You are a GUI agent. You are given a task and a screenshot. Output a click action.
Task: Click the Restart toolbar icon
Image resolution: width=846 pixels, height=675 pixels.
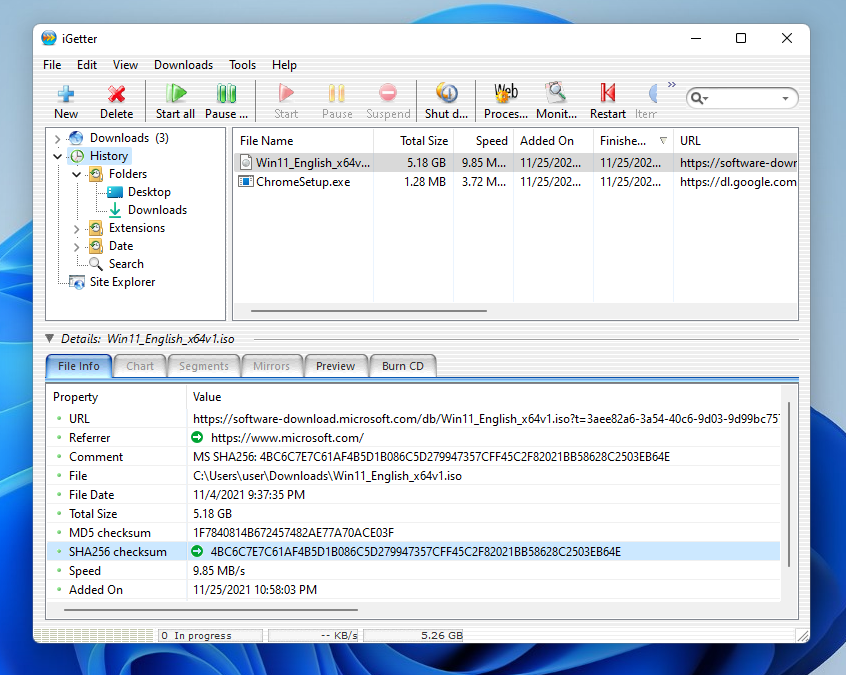607,94
